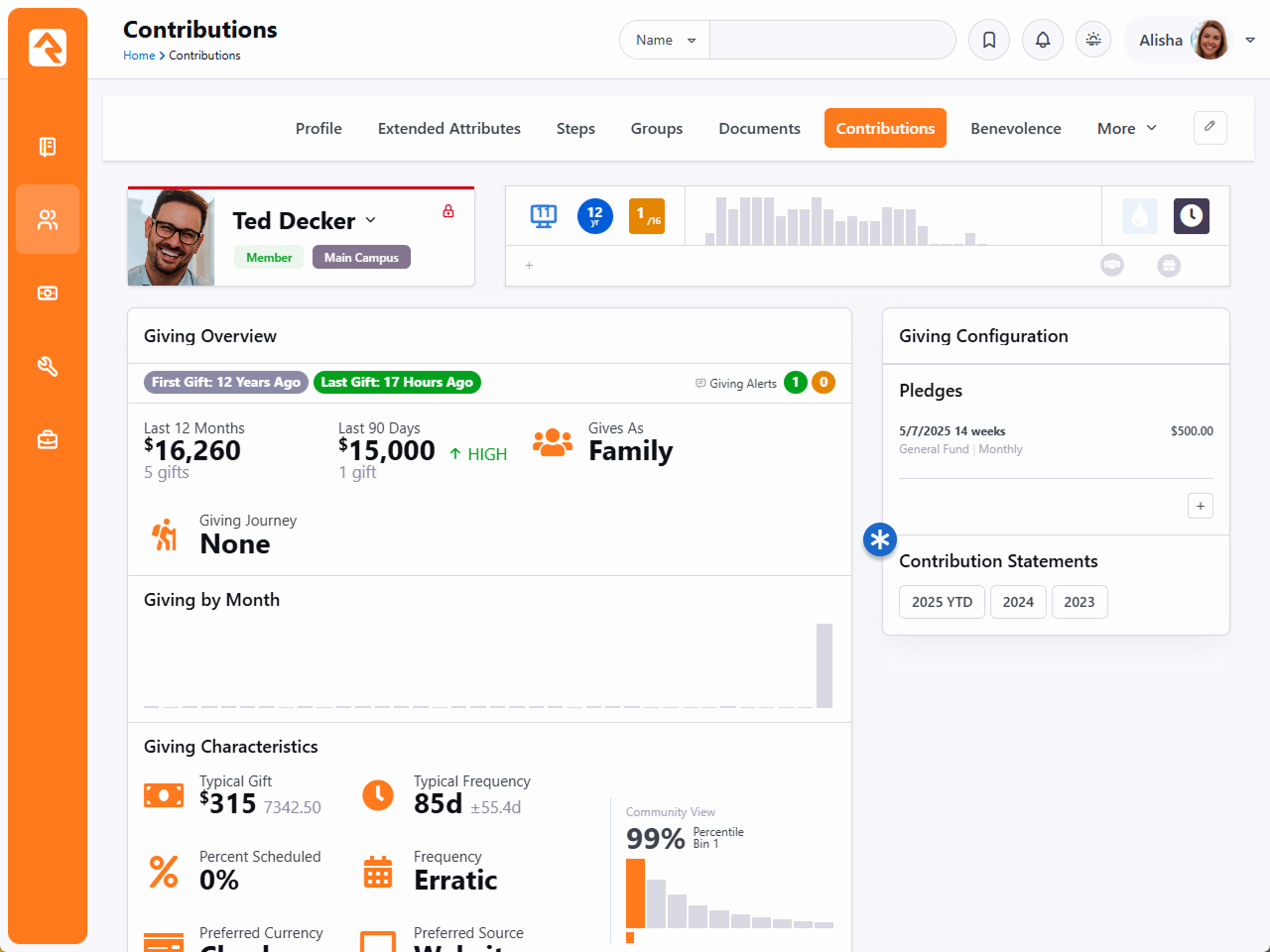Click the pencil edit icon

click(x=1209, y=127)
